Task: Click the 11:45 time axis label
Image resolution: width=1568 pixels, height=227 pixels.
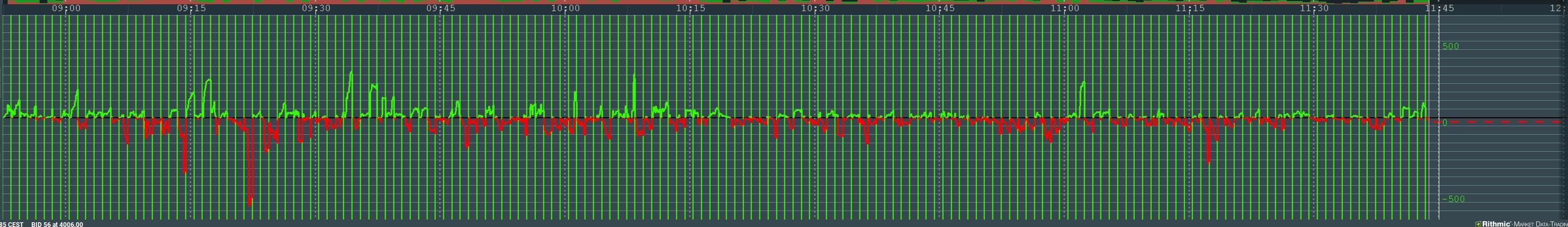Action: (1439, 8)
